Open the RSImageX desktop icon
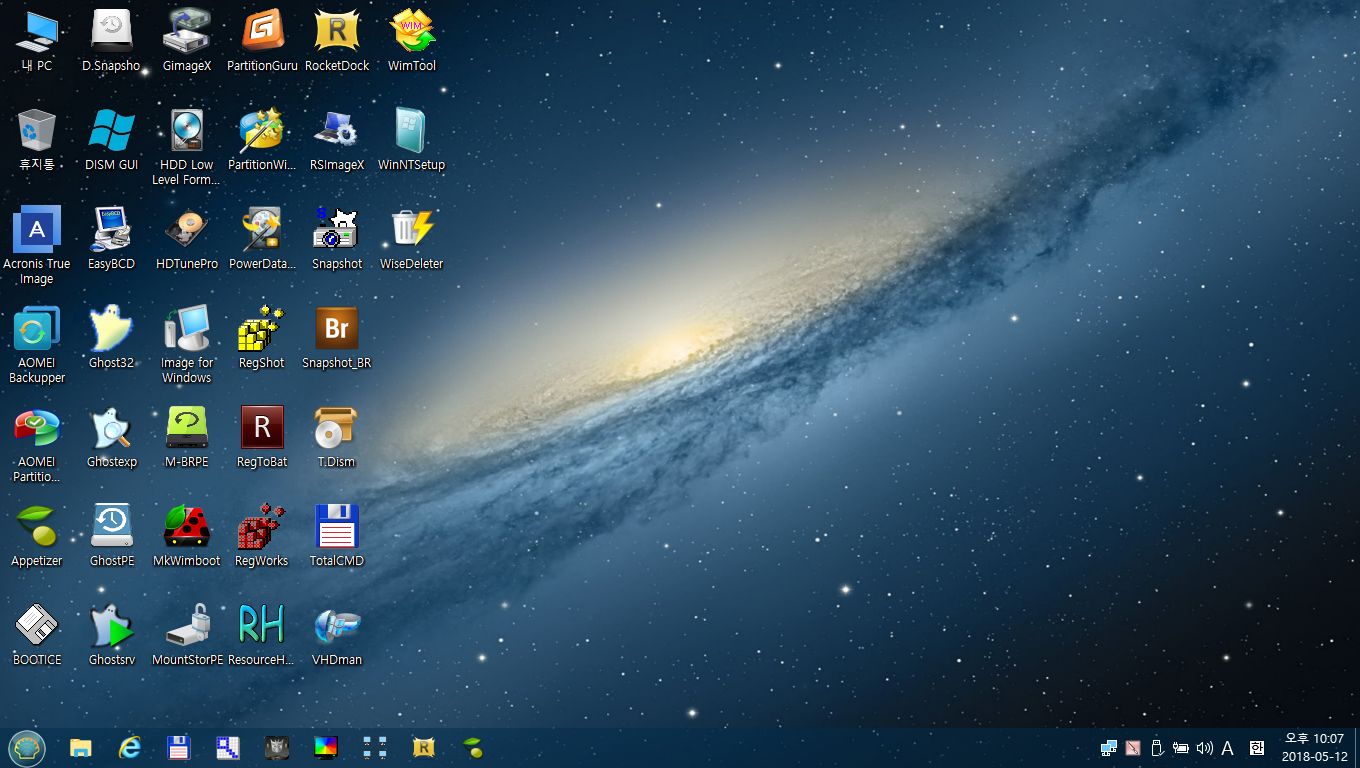 (x=337, y=140)
